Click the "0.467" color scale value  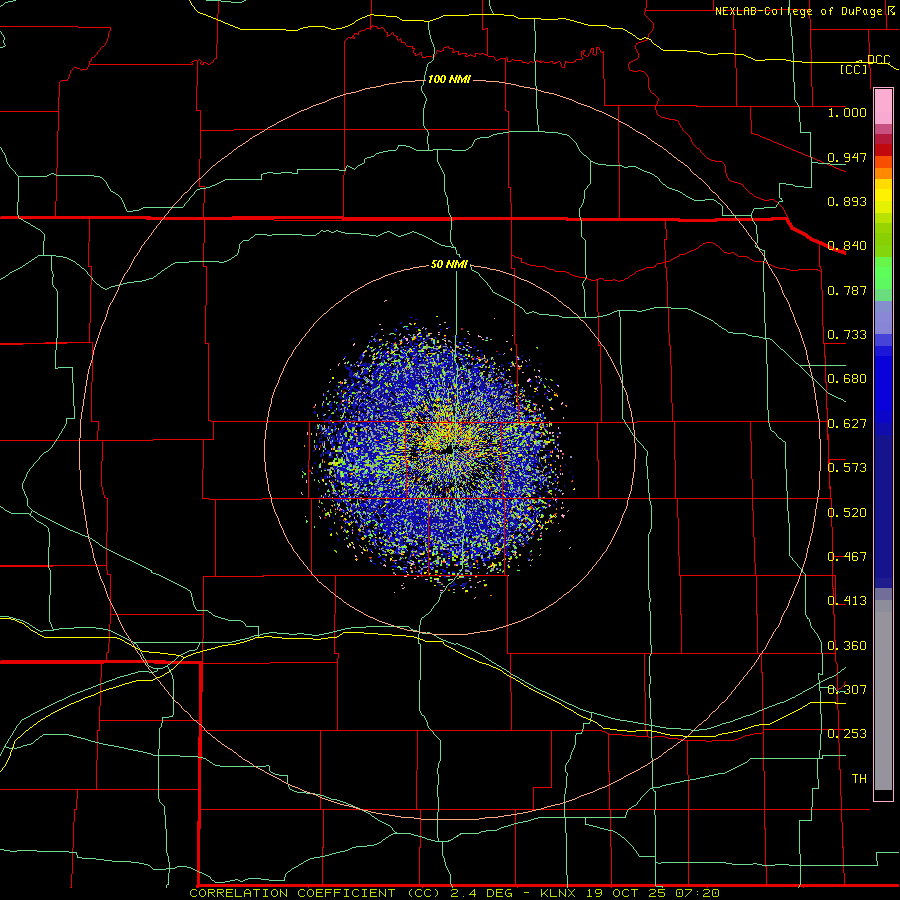[x=847, y=557]
